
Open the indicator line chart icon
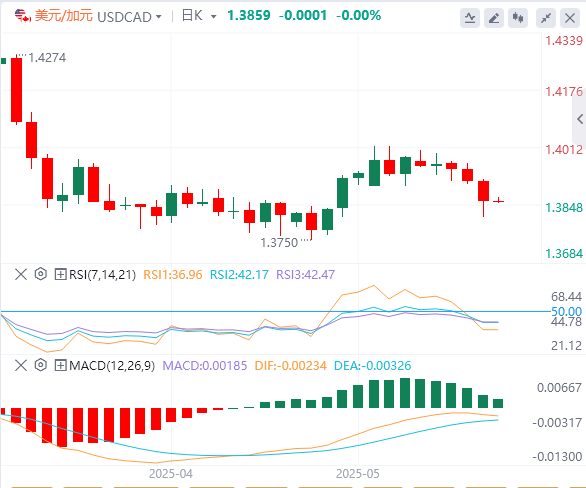(x=470, y=18)
